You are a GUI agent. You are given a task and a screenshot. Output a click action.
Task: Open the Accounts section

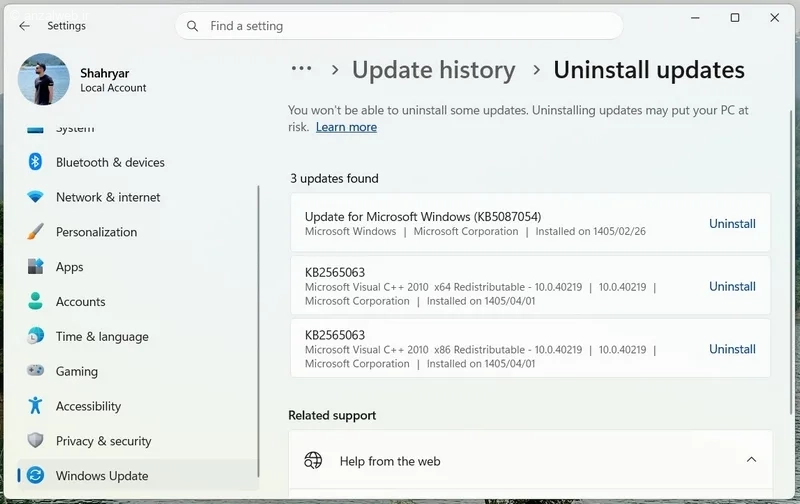pos(138,301)
